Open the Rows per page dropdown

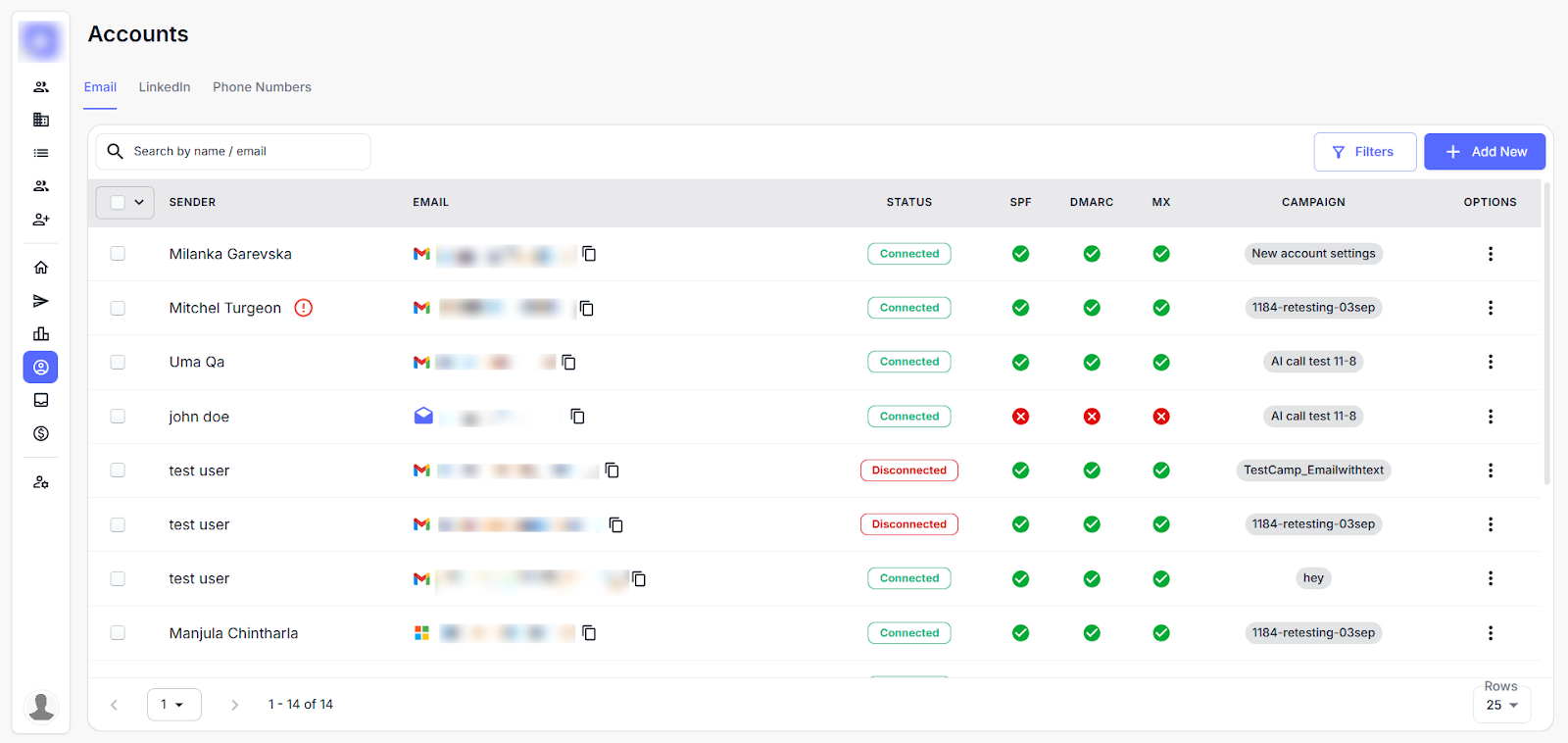1501,705
